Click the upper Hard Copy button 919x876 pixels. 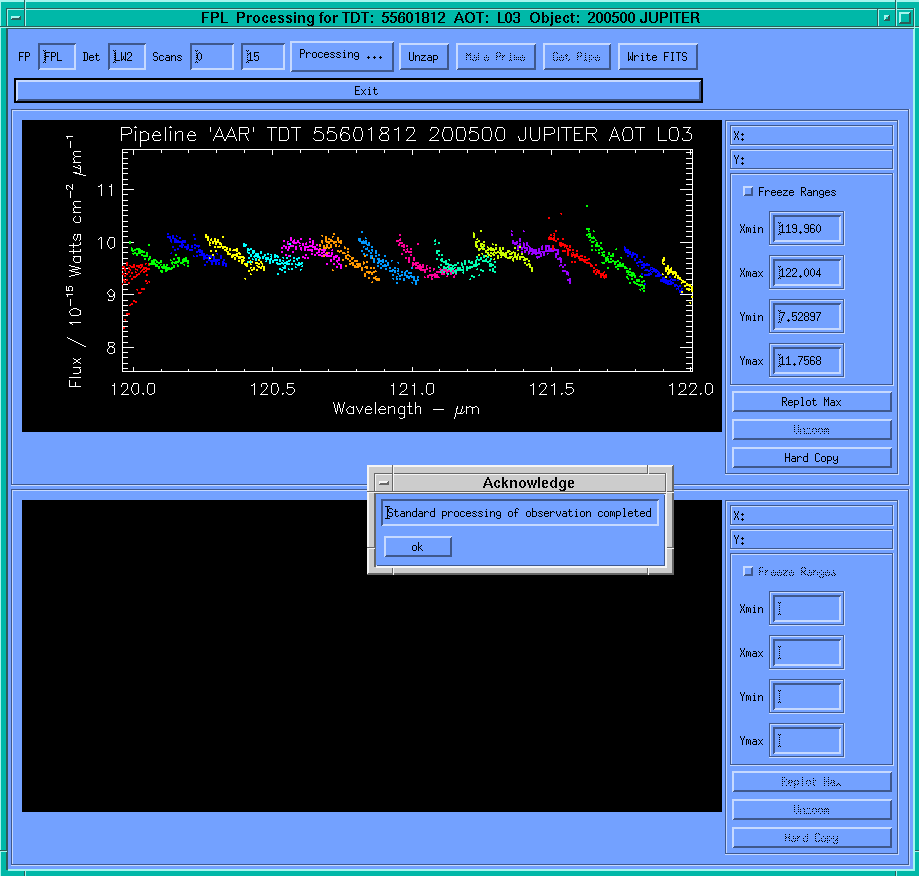click(x=811, y=458)
